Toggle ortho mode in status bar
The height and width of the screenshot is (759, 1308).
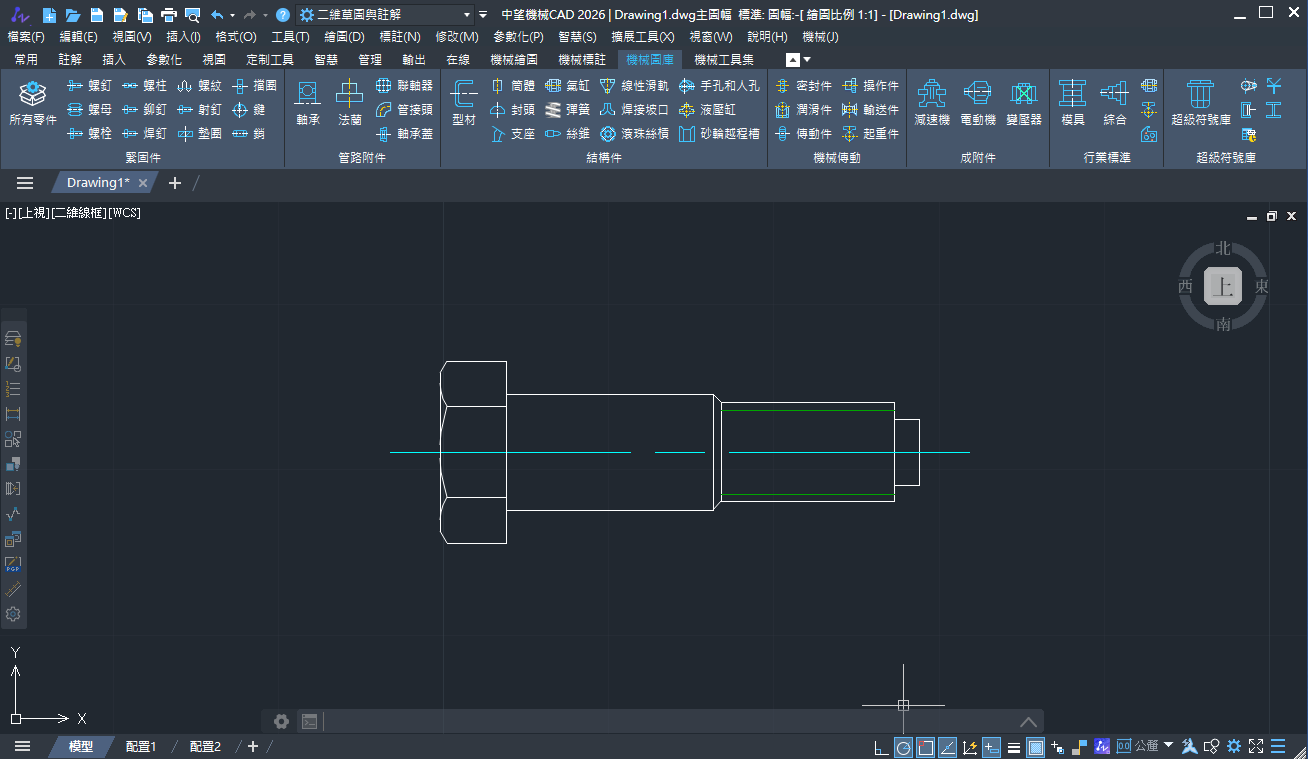(881, 747)
